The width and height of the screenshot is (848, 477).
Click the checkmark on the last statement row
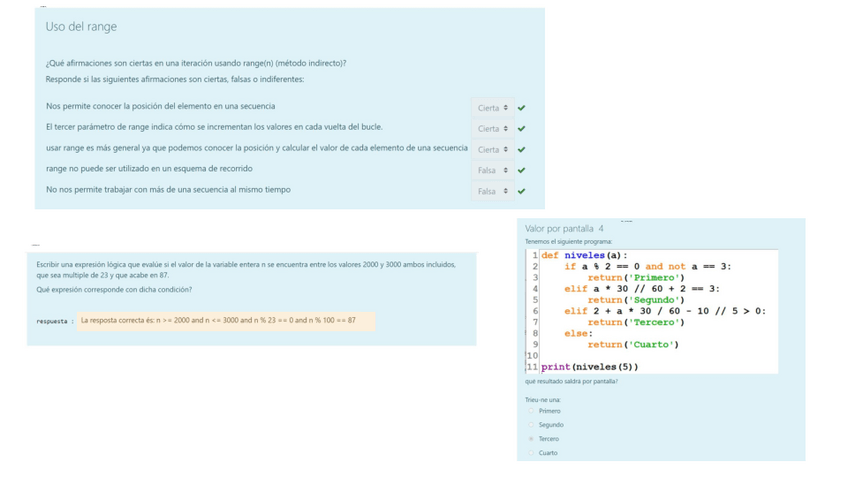pos(522,192)
